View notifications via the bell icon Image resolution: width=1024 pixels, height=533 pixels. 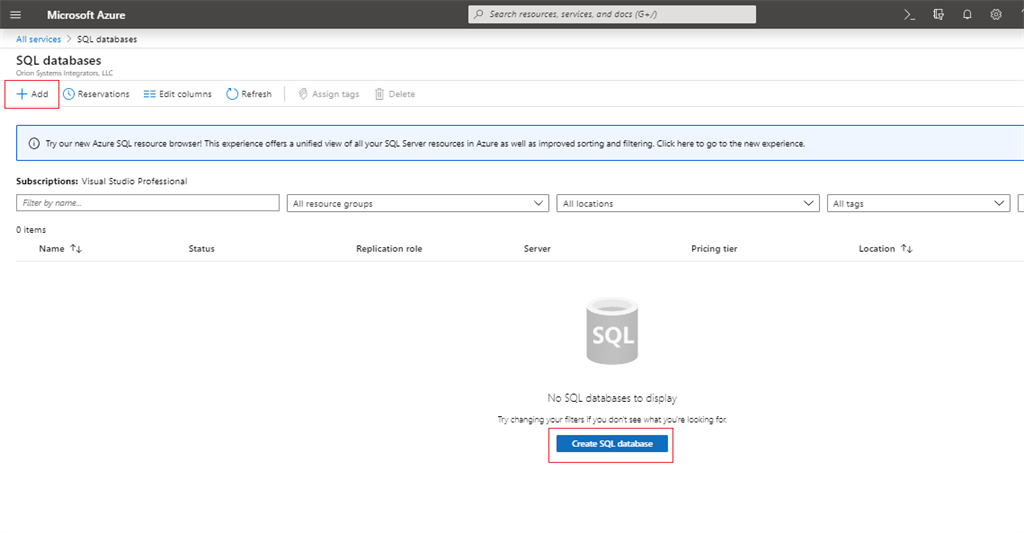pyautogui.click(x=967, y=15)
